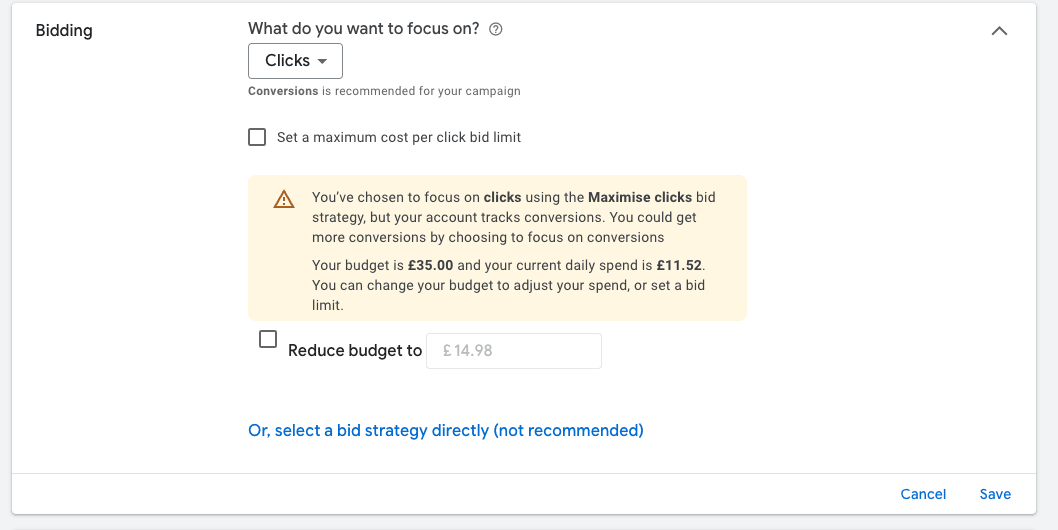Click the bold £11.52 daily spend amount

(x=680, y=265)
